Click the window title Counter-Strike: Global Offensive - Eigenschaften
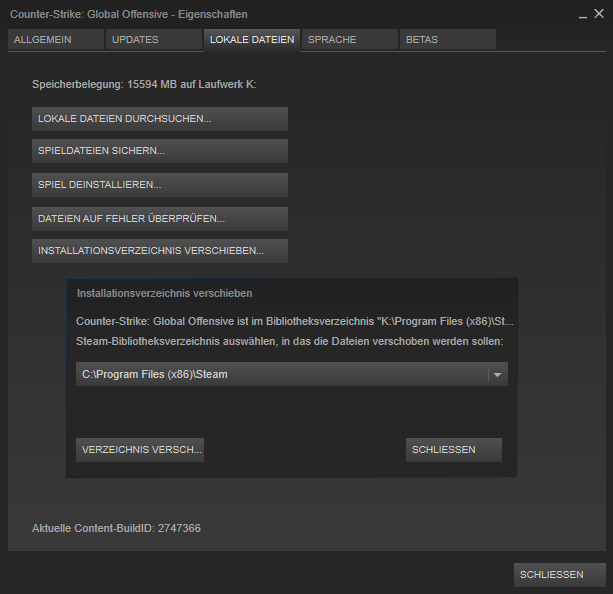Screen dimensions: 613x594 tap(129, 14)
